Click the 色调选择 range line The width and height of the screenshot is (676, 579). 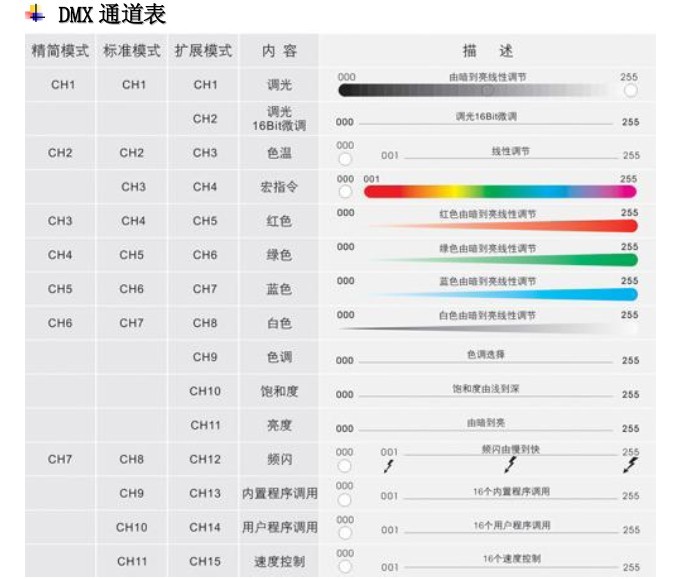(486, 362)
